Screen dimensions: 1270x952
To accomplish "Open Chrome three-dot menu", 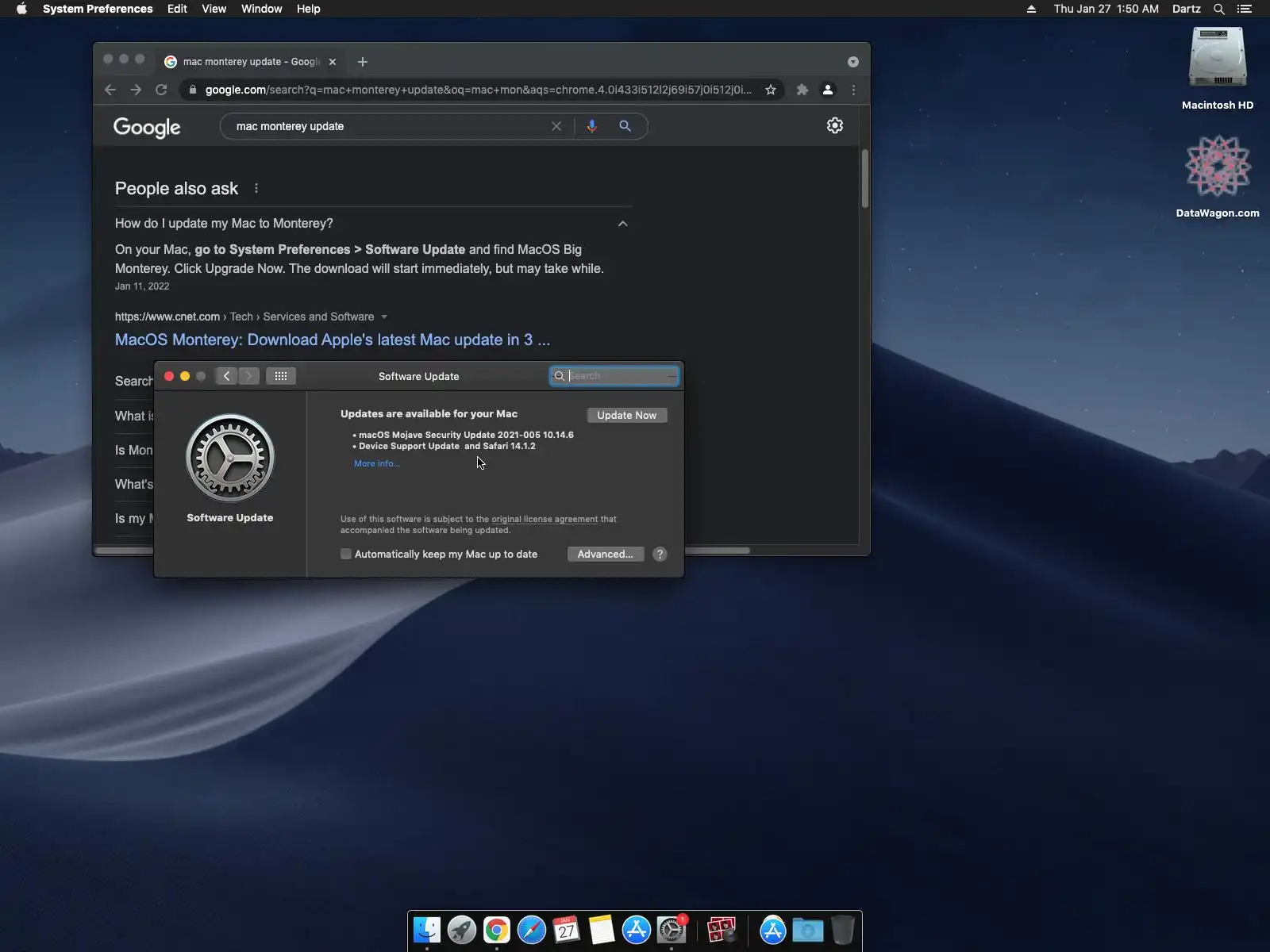I will pyautogui.click(x=853, y=90).
